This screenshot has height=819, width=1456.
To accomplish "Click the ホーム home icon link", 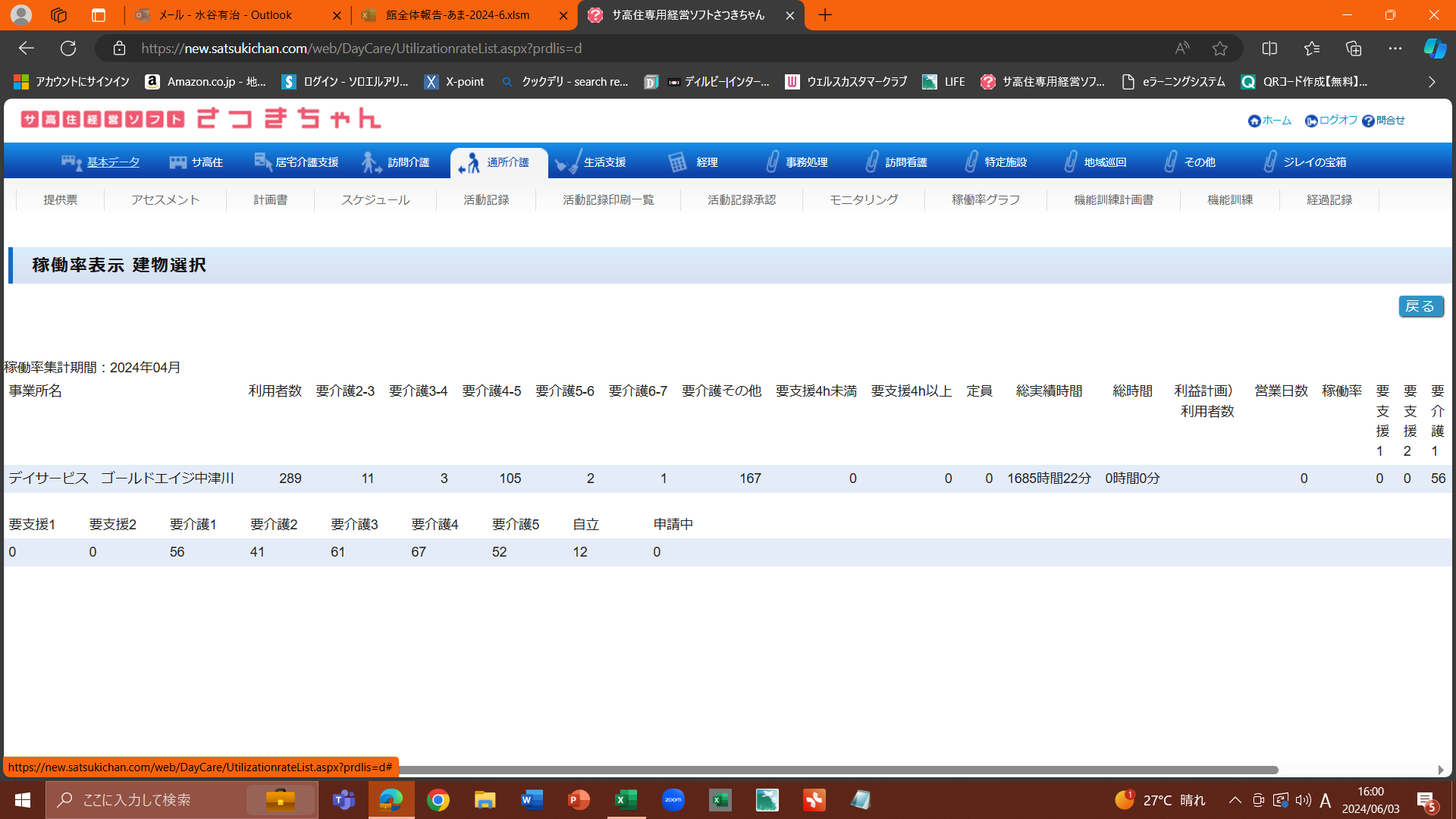I will click(1254, 121).
